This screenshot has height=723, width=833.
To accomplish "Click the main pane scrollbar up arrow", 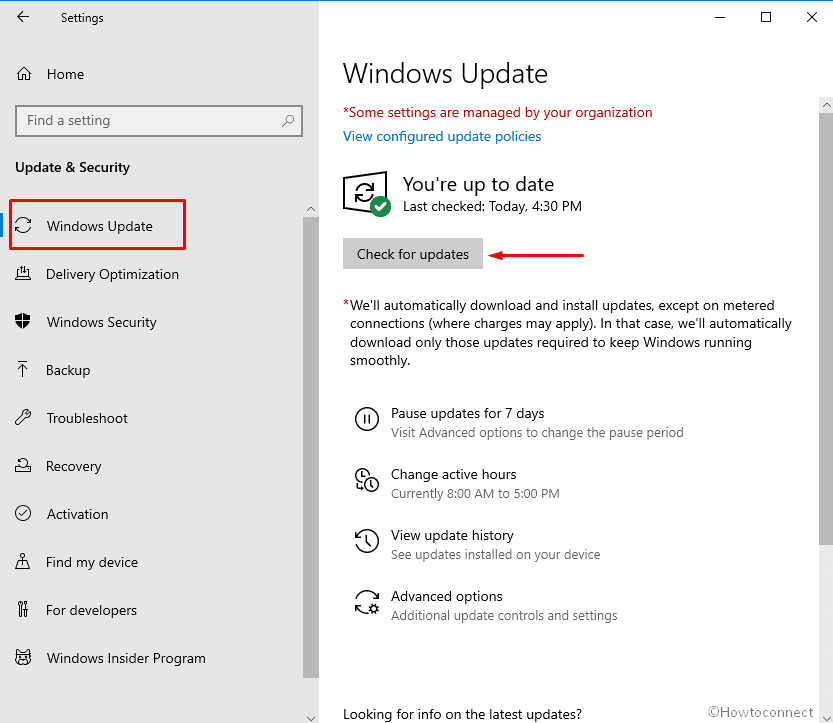I will point(826,105).
